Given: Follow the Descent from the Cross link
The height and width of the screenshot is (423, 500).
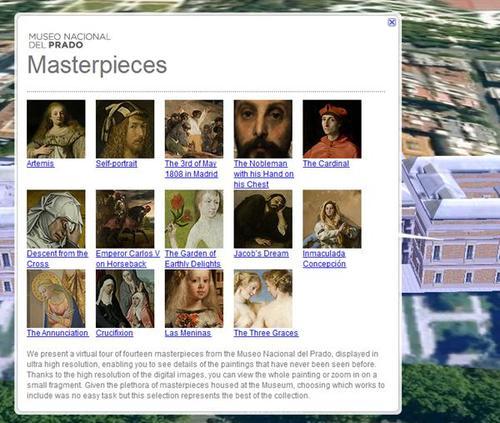Looking at the screenshot, I should [57, 259].
